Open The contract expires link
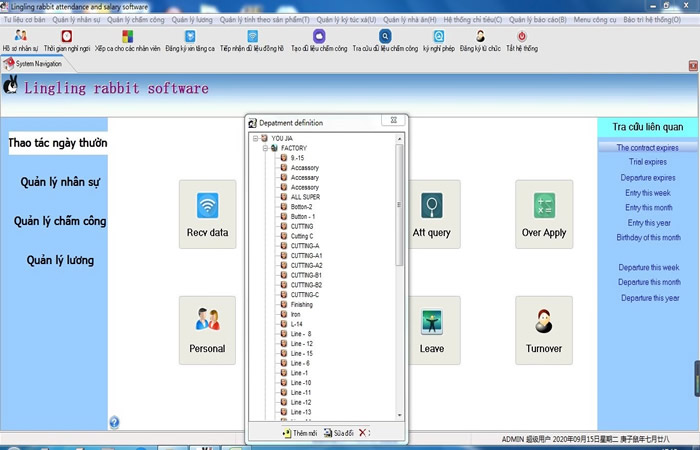This screenshot has height=450, width=700. (647, 147)
